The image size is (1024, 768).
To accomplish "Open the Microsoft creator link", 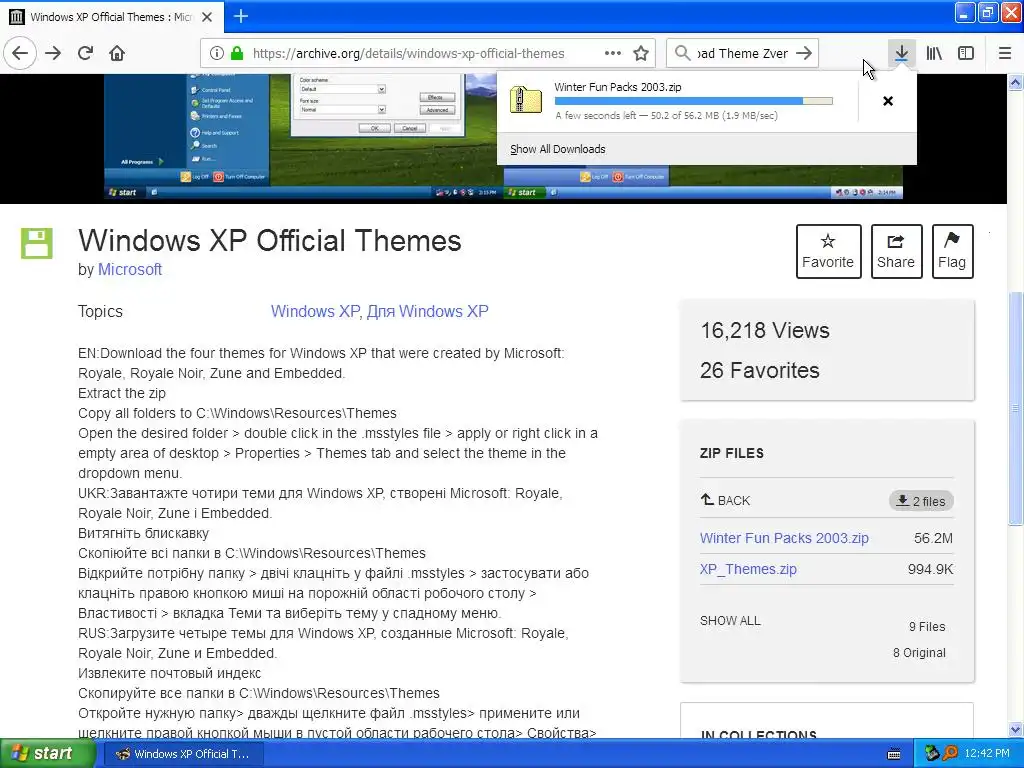I will tap(130, 269).
